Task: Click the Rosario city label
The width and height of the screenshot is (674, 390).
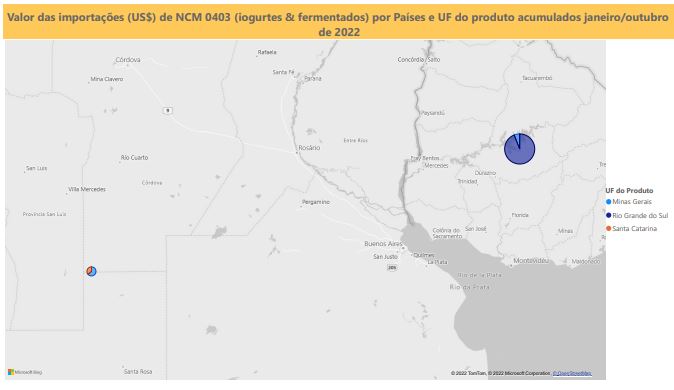Action: (309, 147)
